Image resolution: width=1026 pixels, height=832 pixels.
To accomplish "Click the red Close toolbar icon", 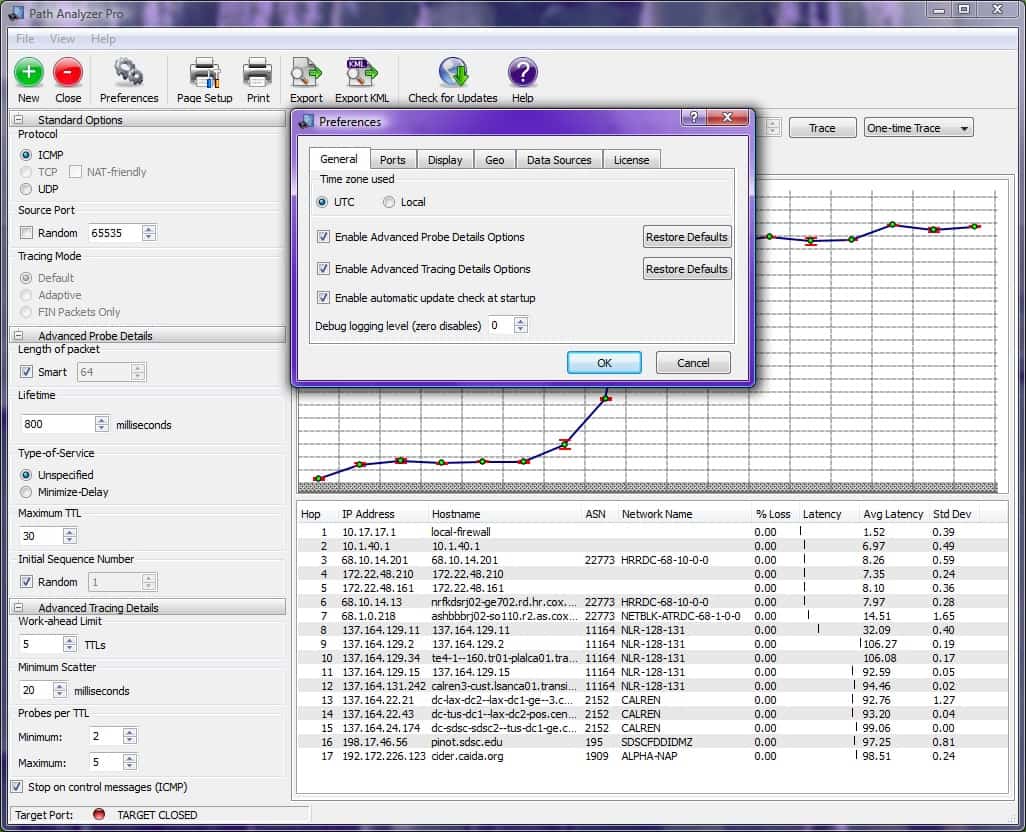I will (68, 72).
